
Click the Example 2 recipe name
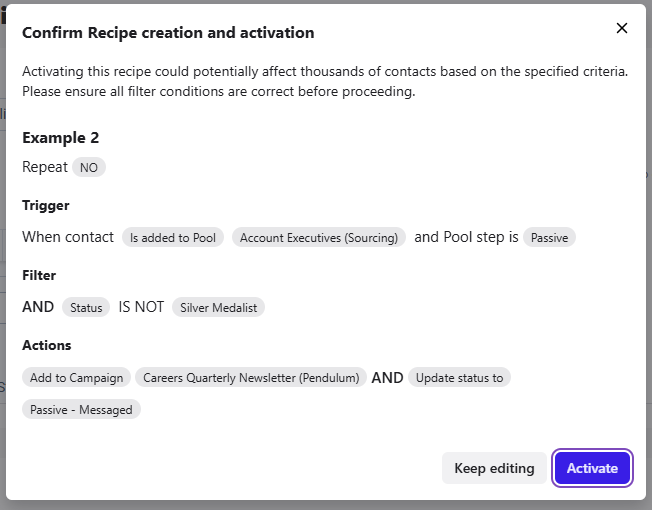[61, 138]
